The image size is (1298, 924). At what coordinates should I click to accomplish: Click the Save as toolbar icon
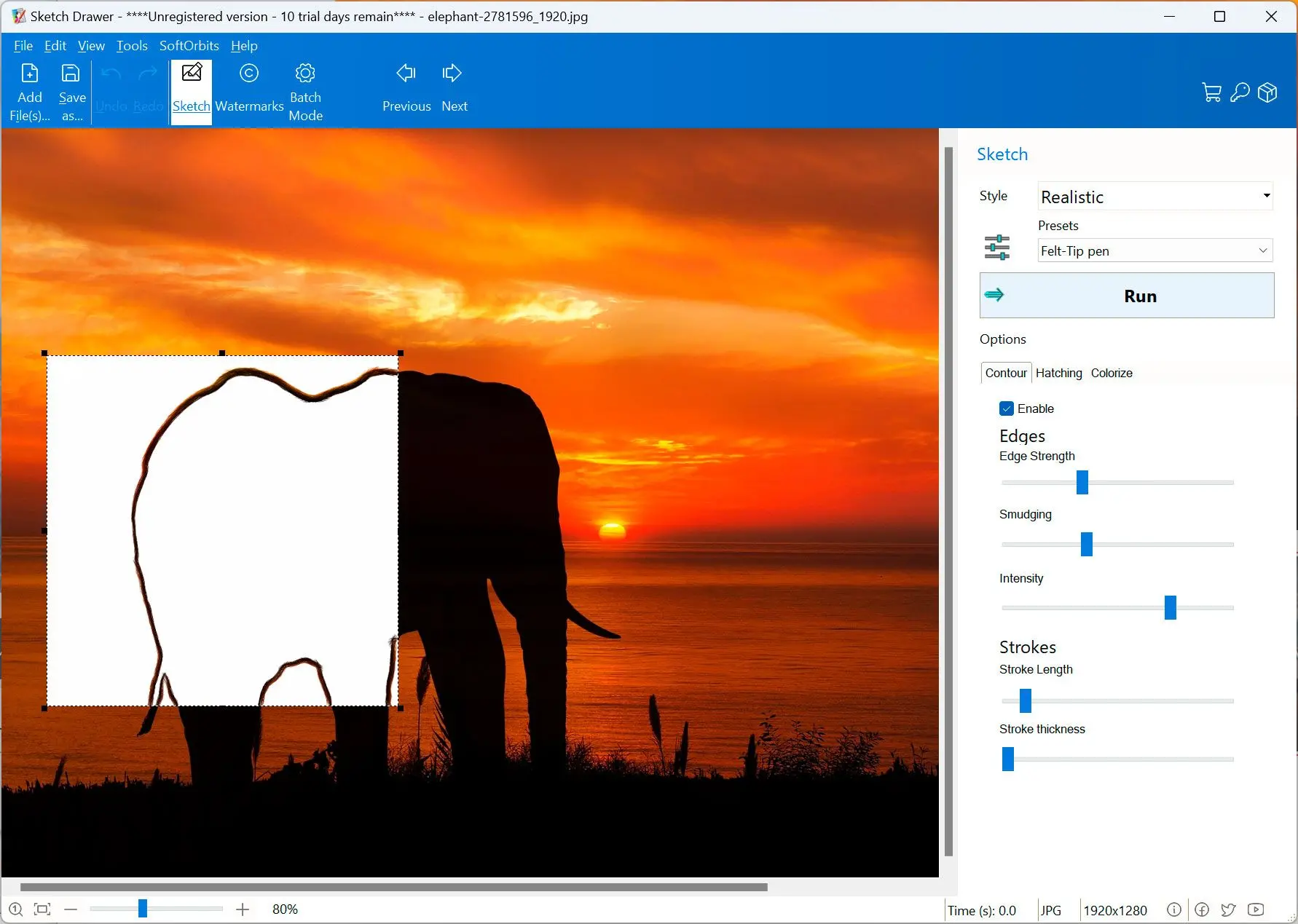[x=71, y=73]
